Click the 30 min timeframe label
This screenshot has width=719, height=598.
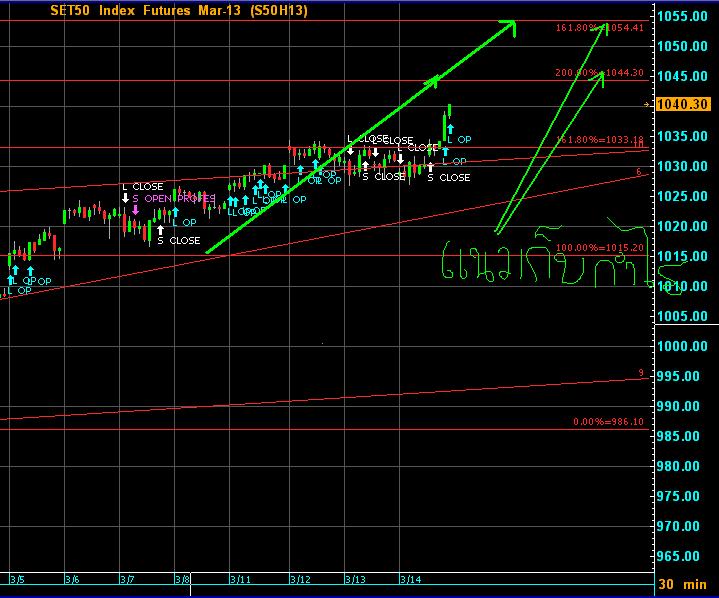click(684, 584)
